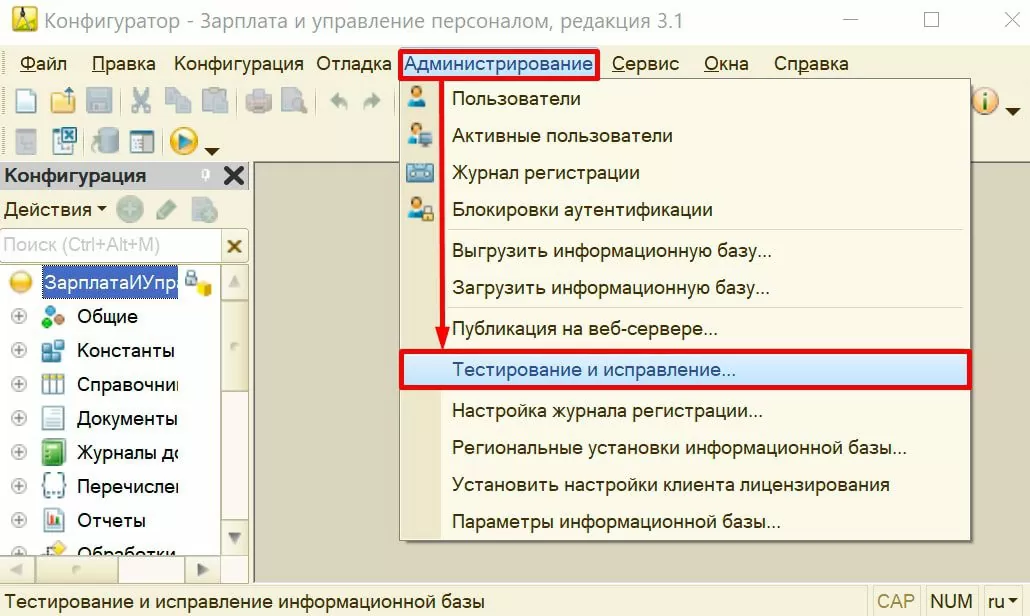Clear the search field with X icon
Viewport: 1030px width, 616px height.
234,245
